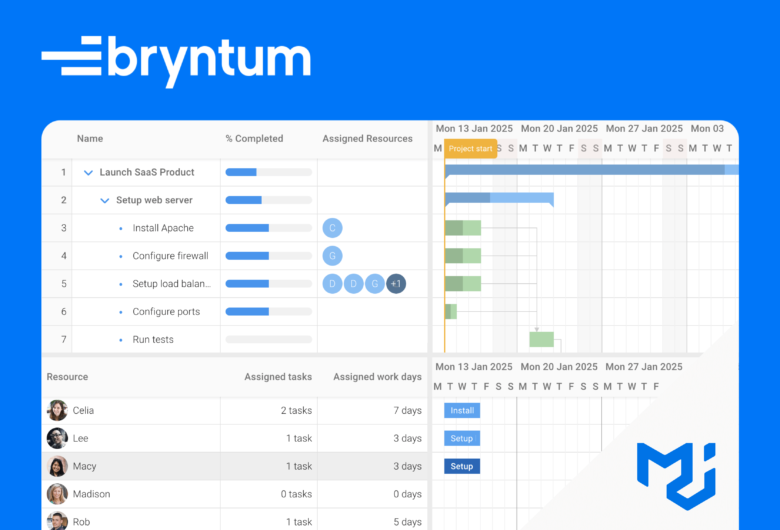
Task: Click Macy's avatar photo
Action: point(57,466)
